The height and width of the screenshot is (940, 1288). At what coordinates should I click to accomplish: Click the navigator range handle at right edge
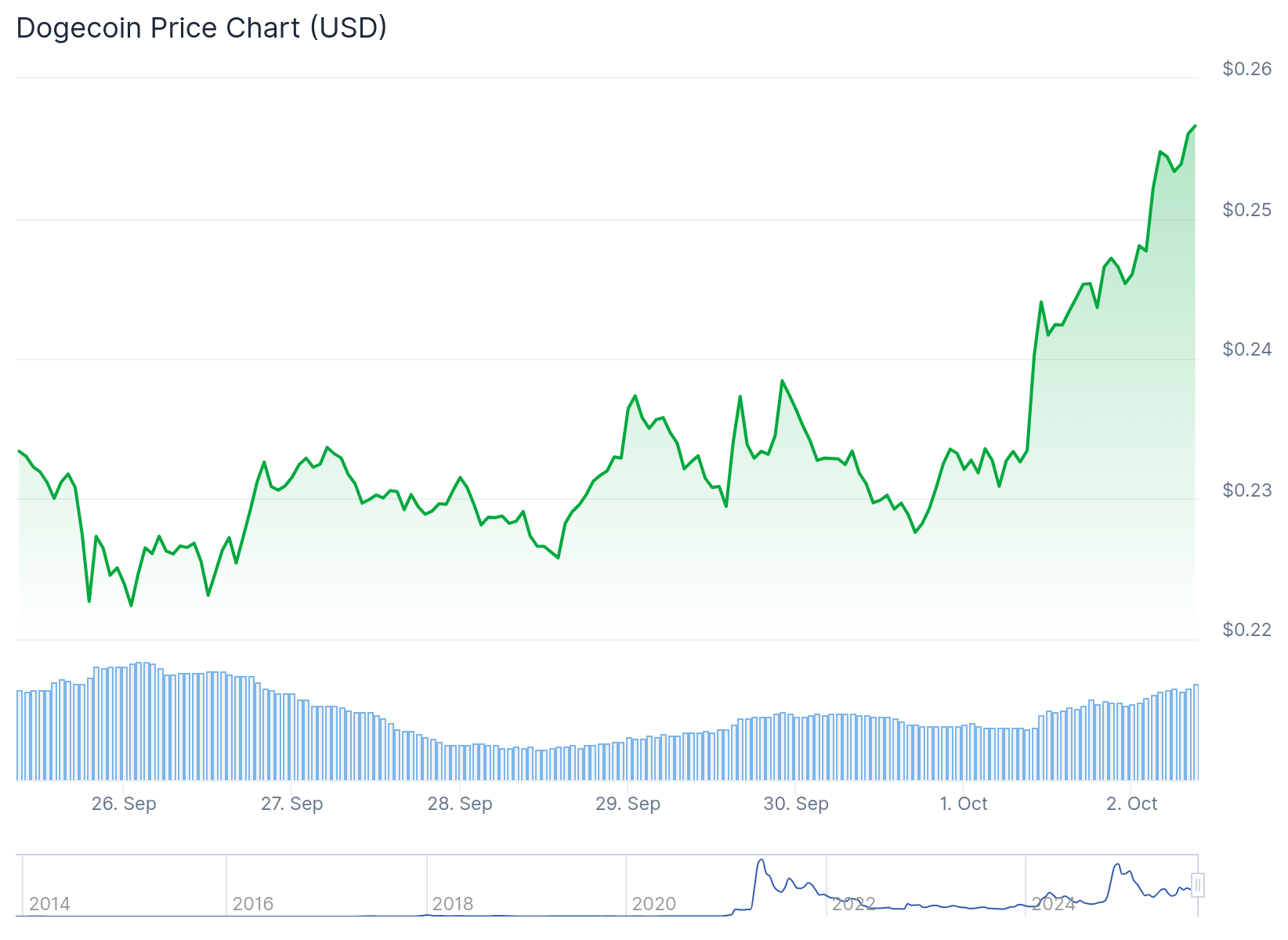1197,885
